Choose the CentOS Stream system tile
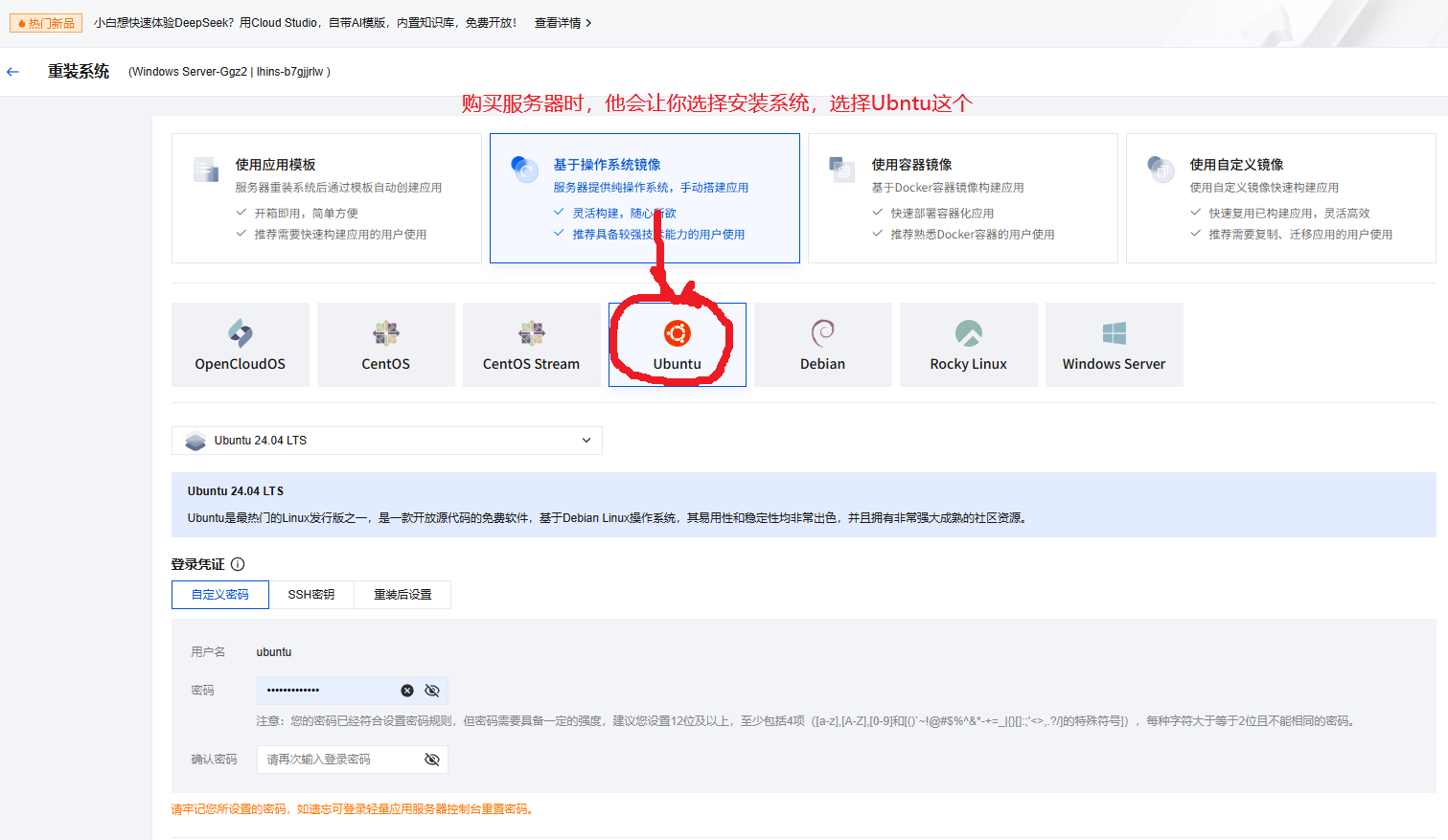1448x840 pixels. pos(532,345)
